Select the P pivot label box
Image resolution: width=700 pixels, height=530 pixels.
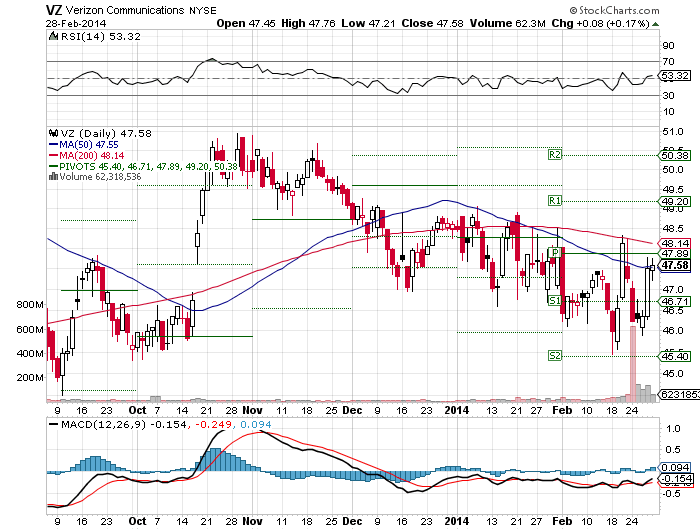click(554, 253)
